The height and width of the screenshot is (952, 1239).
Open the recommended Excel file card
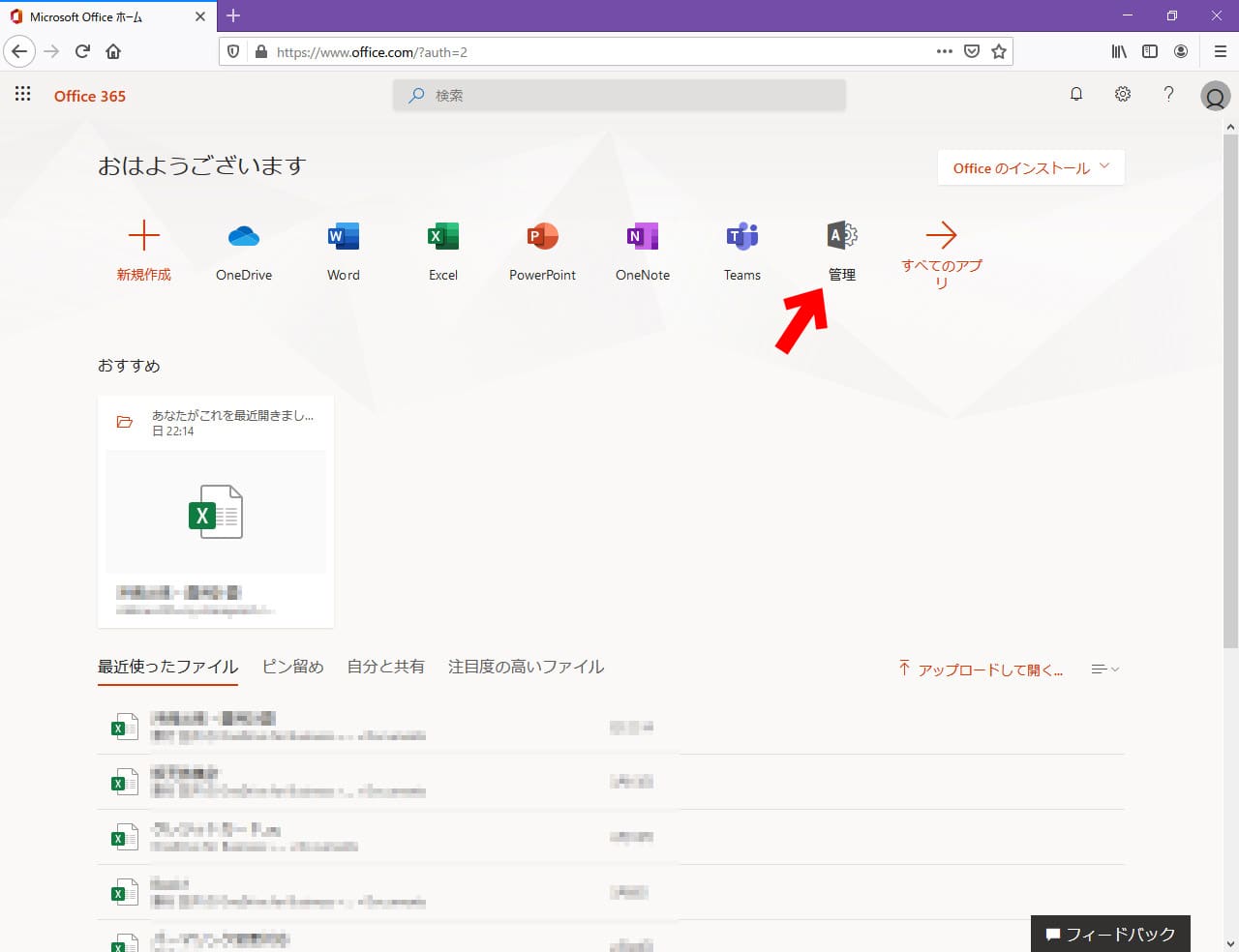pos(216,512)
